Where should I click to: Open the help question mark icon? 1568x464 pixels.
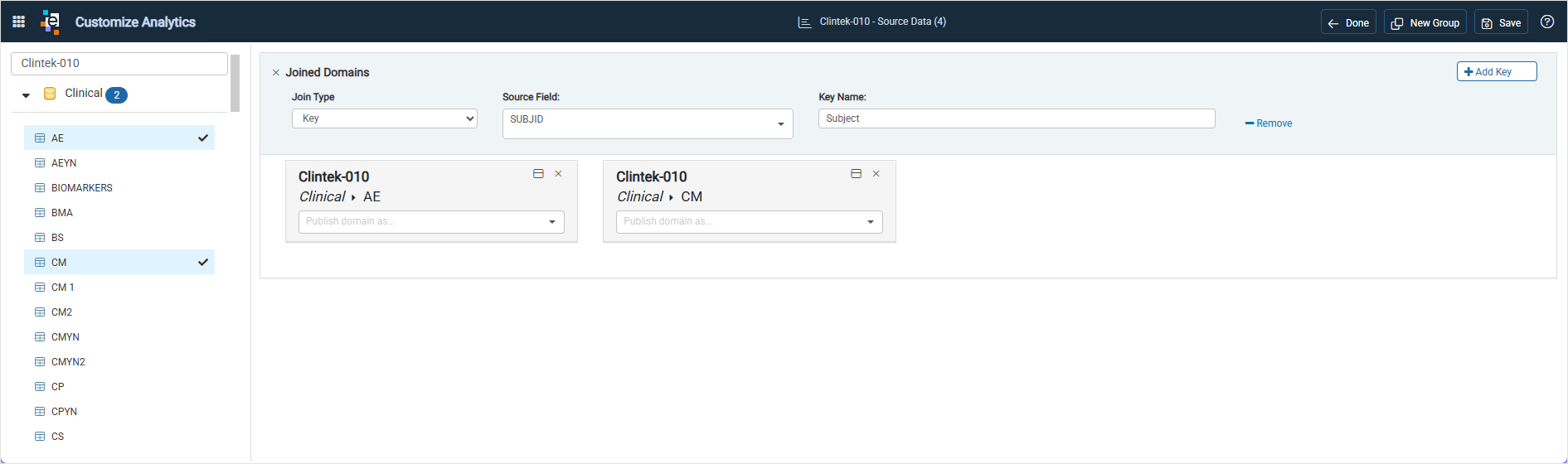coord(1547,22)
